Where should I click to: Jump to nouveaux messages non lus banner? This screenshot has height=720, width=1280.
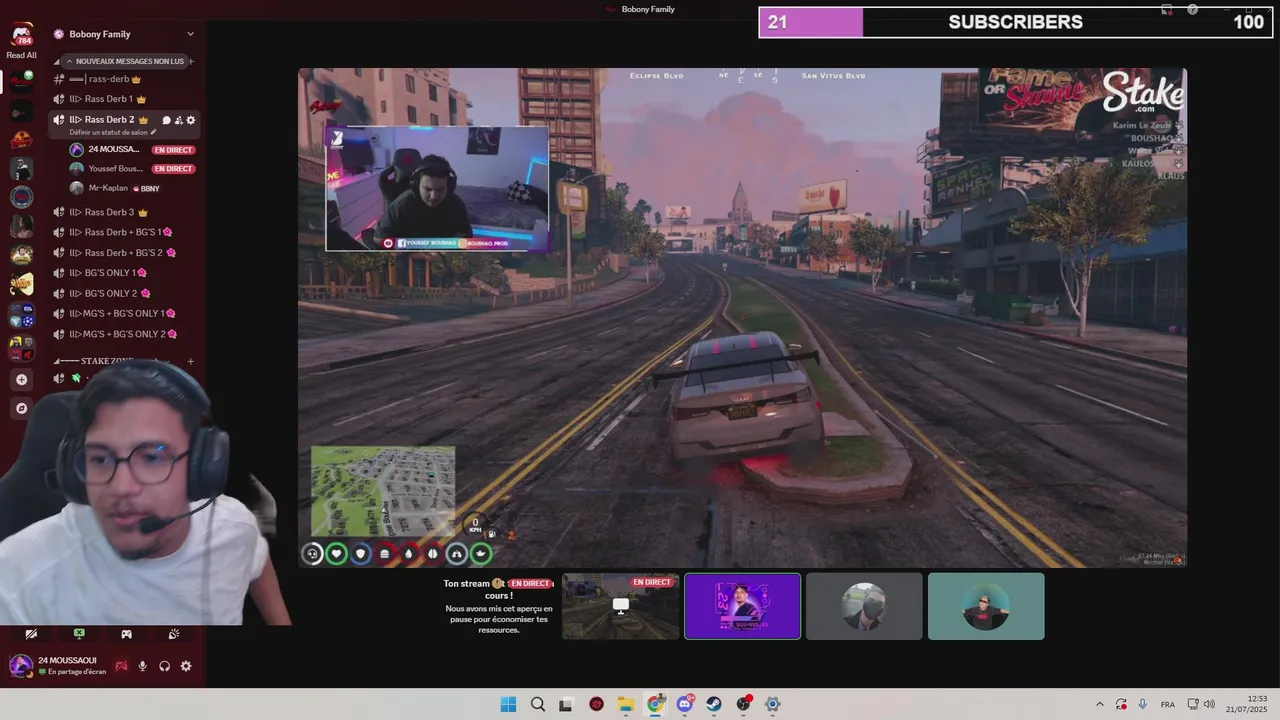[125, 61]
